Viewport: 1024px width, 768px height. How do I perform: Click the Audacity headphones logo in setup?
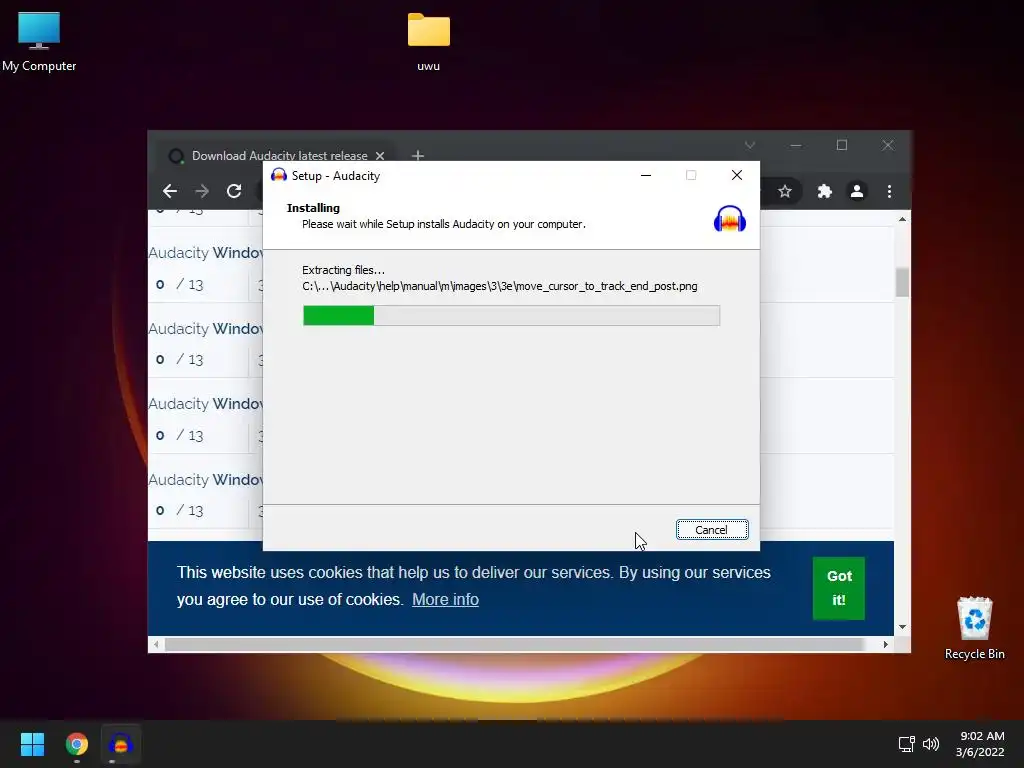point(729,219)
